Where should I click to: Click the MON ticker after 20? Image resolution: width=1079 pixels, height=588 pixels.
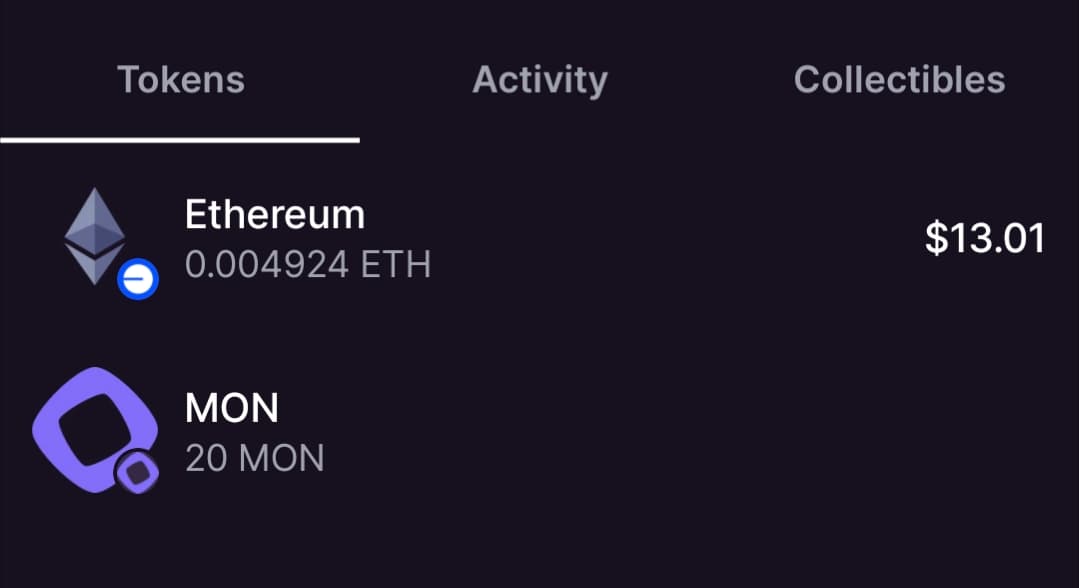283,458
